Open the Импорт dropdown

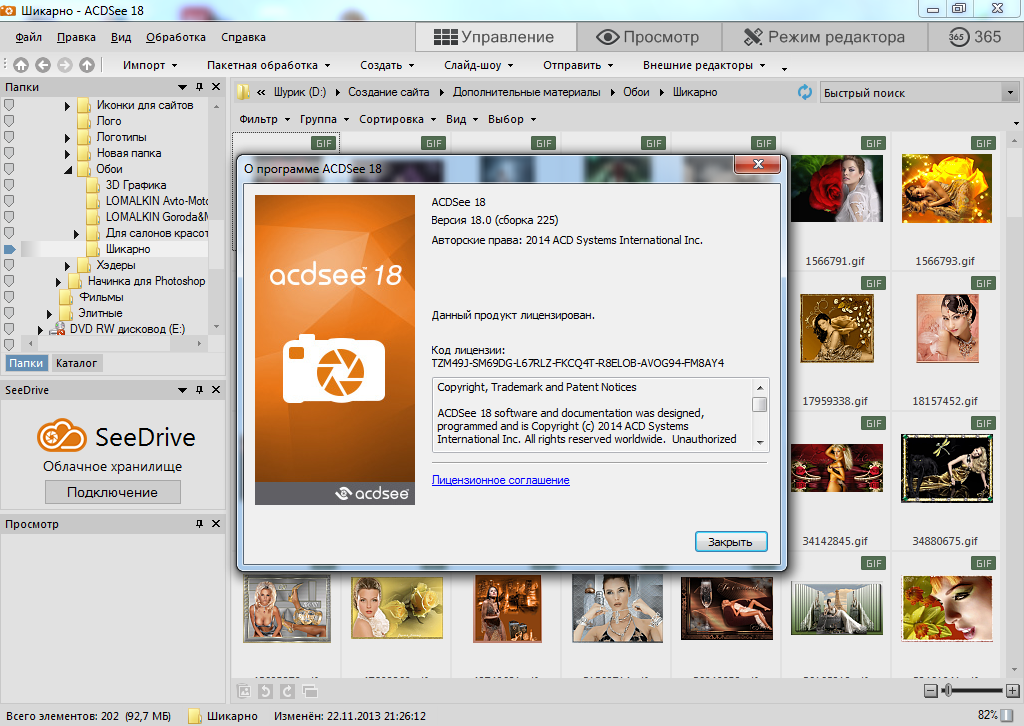pyautogui.click(x=150, y=65)
